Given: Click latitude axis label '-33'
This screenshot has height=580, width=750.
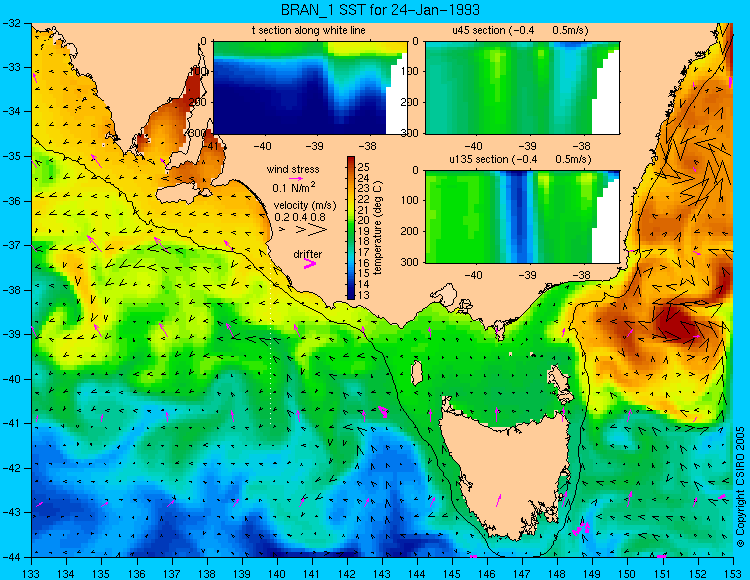Looking at the screenshot, I should tap(12, 67).
